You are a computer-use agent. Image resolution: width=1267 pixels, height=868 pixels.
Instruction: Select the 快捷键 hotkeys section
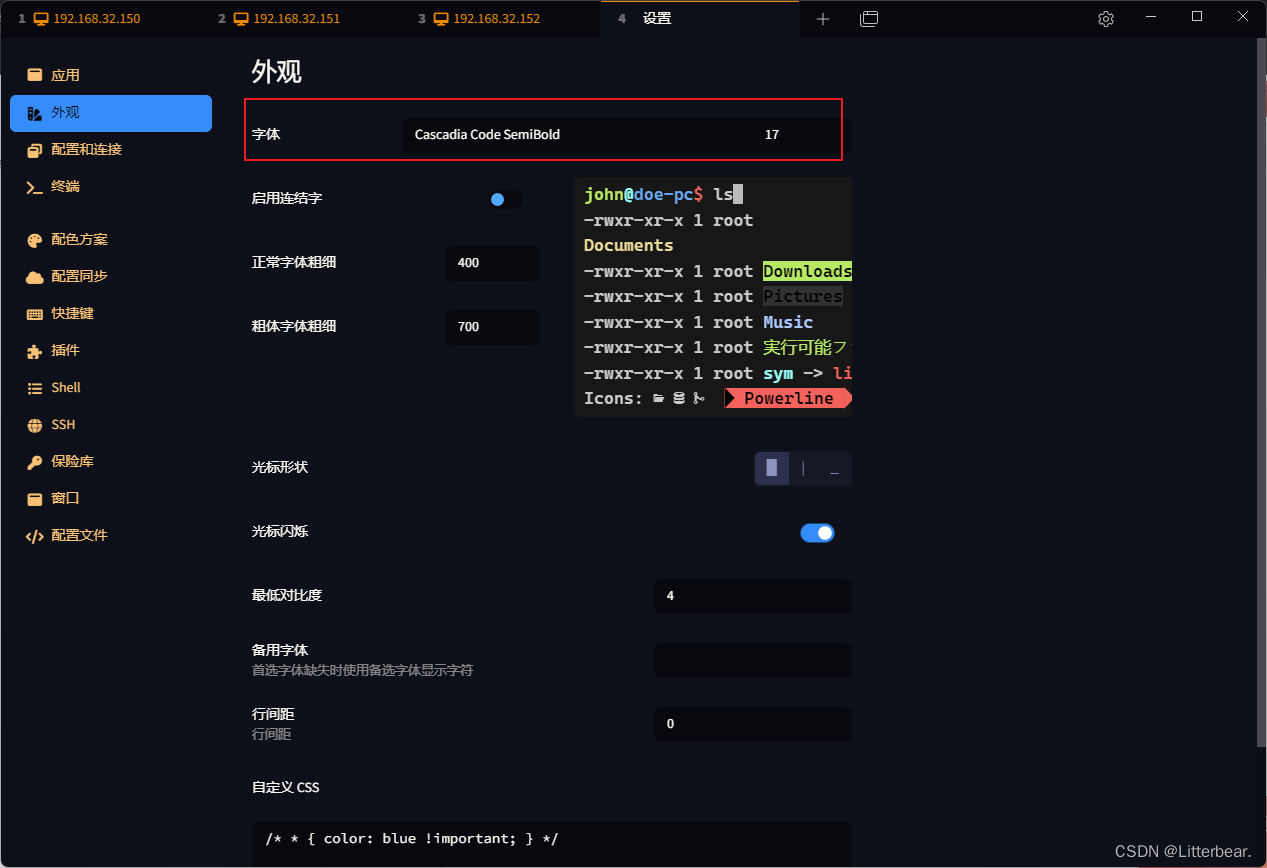tap(110, 313)
